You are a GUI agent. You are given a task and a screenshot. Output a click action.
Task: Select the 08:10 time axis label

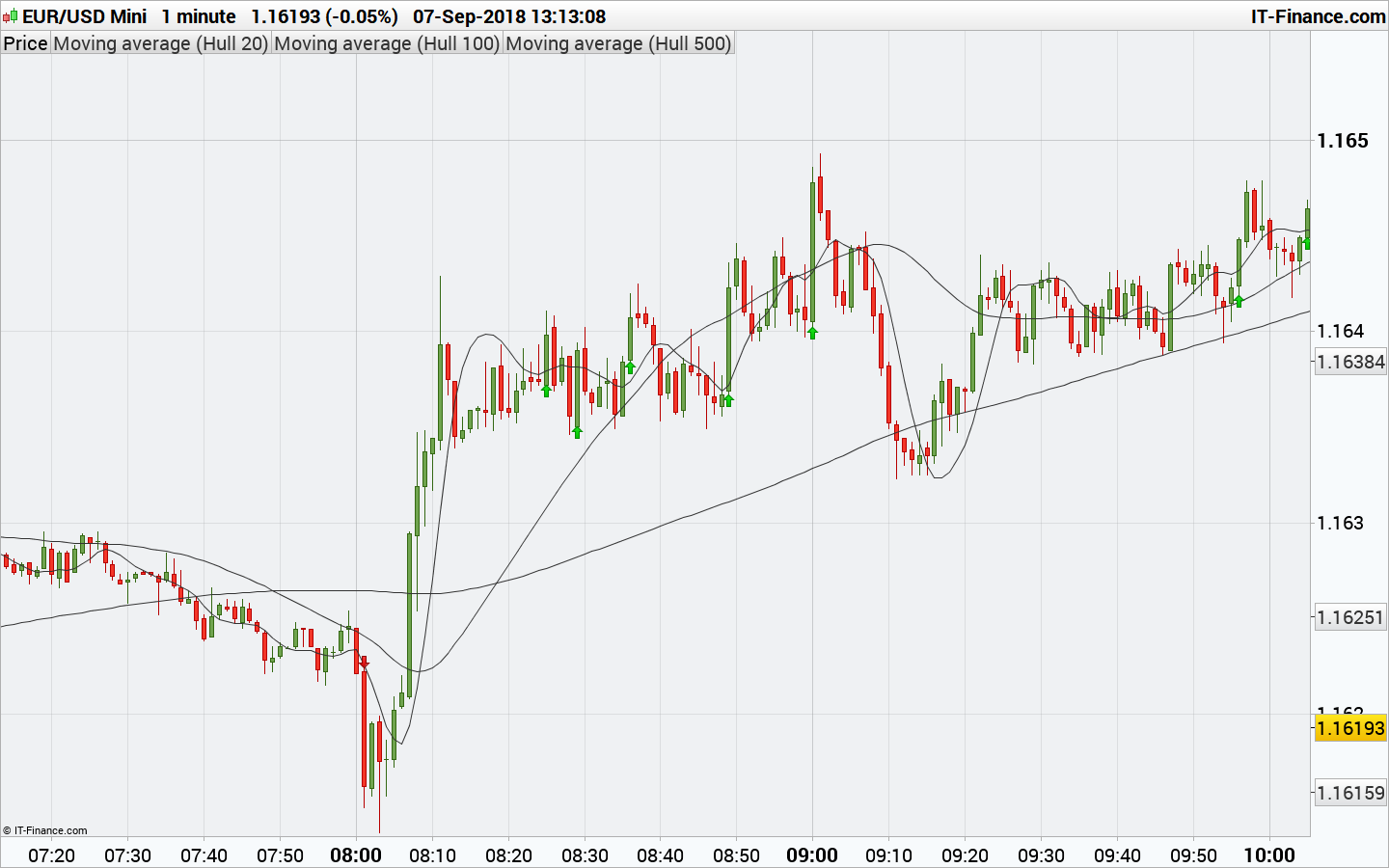click(432, 855)
